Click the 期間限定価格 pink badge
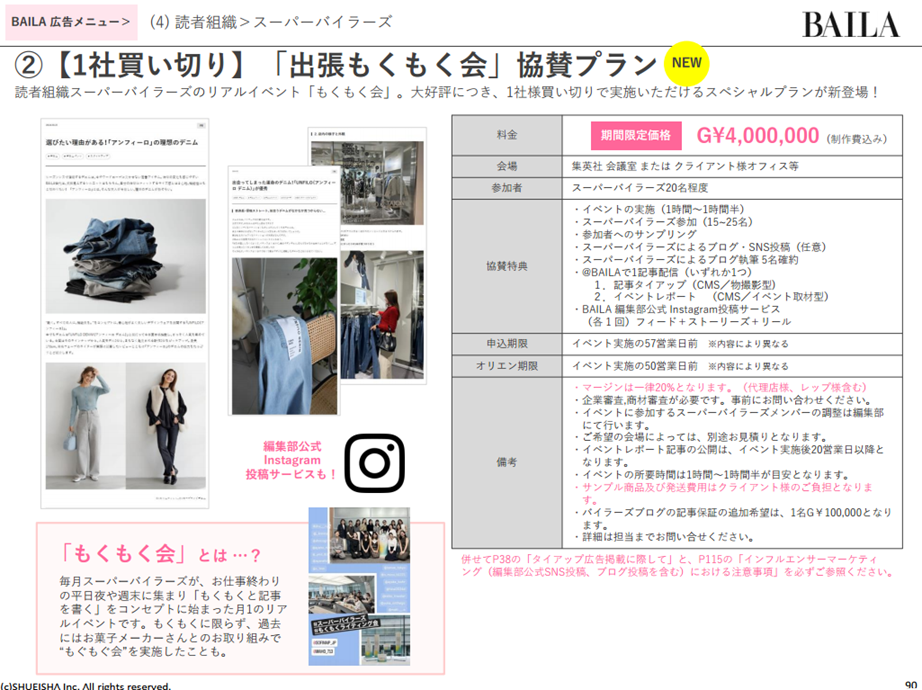922x690 pixels. (636, 135)
